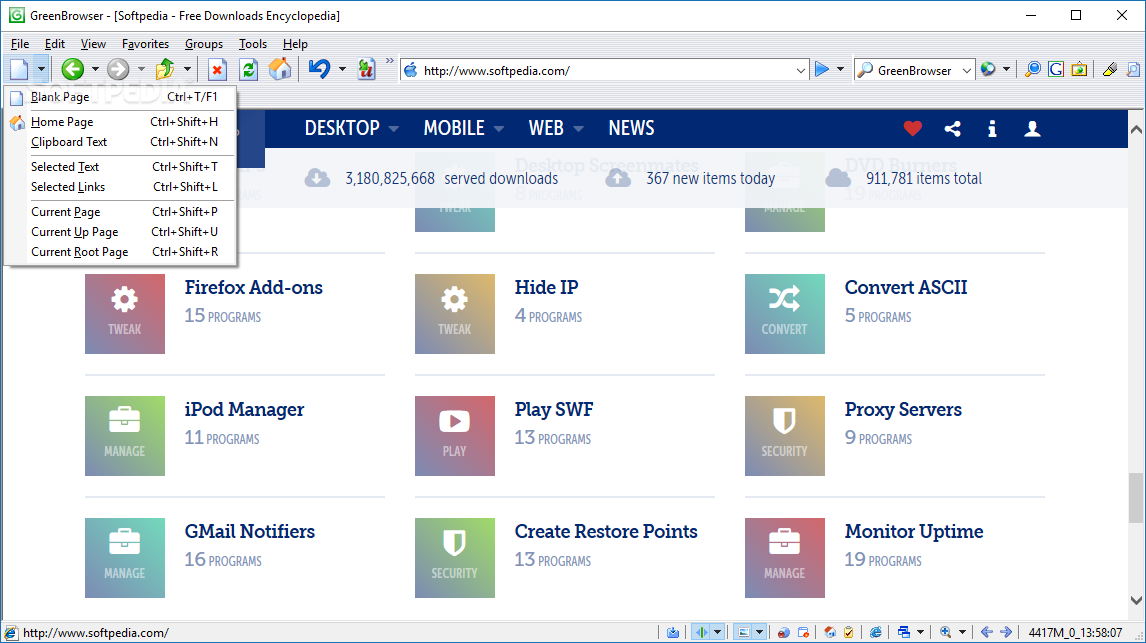This screenshot has width=1146, height=643.
Task: Click the image search picture icon
Action: pyautogui.click(x=1079, y=70)
